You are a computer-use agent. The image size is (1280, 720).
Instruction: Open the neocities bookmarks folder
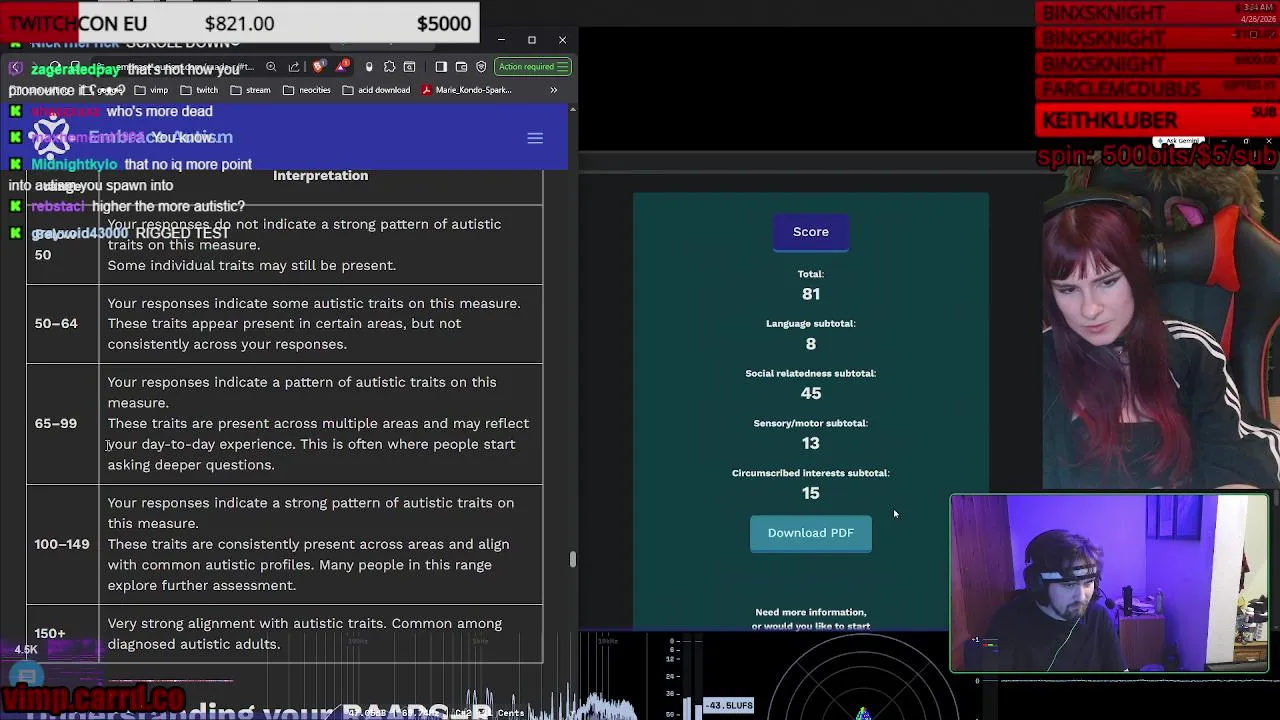[x=306, y=90]
